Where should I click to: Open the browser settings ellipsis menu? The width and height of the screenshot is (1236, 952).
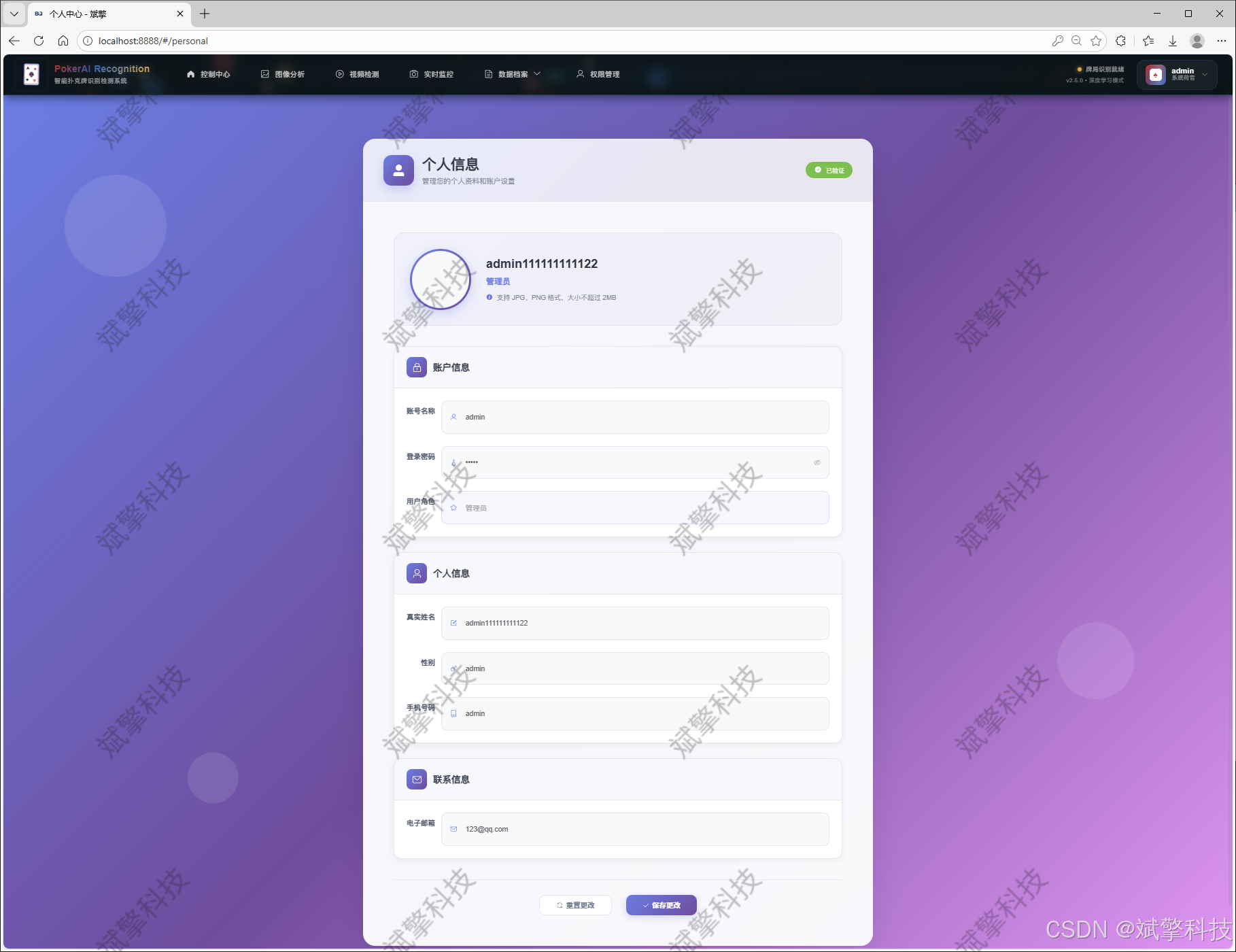click(1222, 41)
